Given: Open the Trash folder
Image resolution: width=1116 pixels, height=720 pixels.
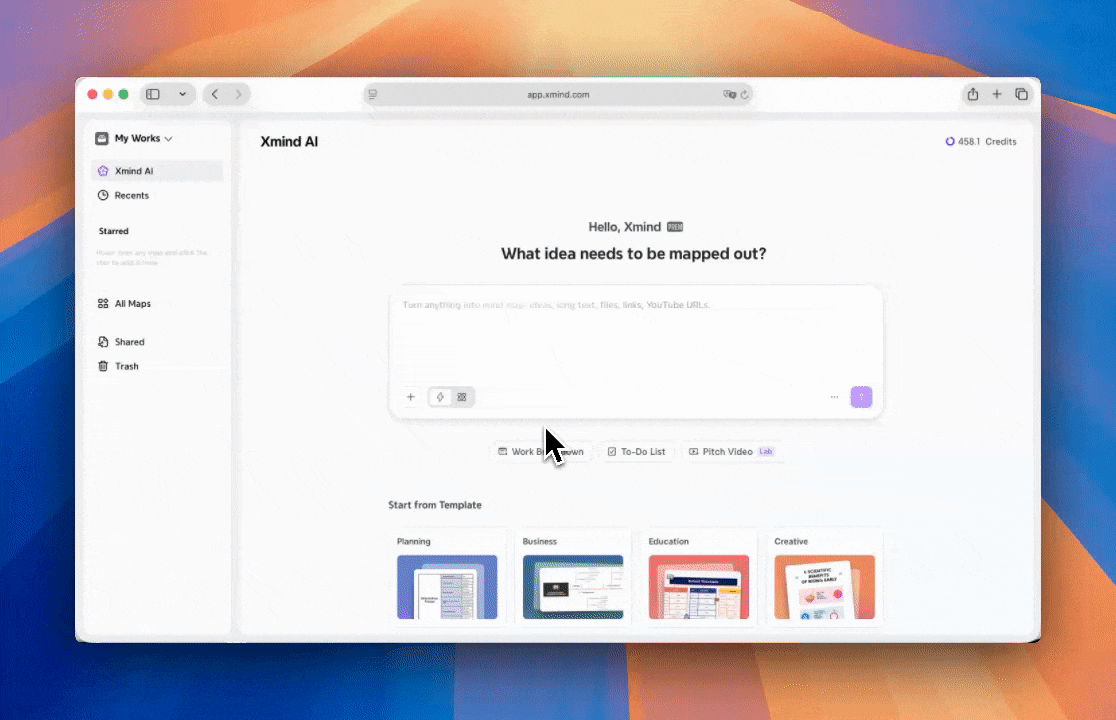Looking at the screenshot, I should [127, 366].
